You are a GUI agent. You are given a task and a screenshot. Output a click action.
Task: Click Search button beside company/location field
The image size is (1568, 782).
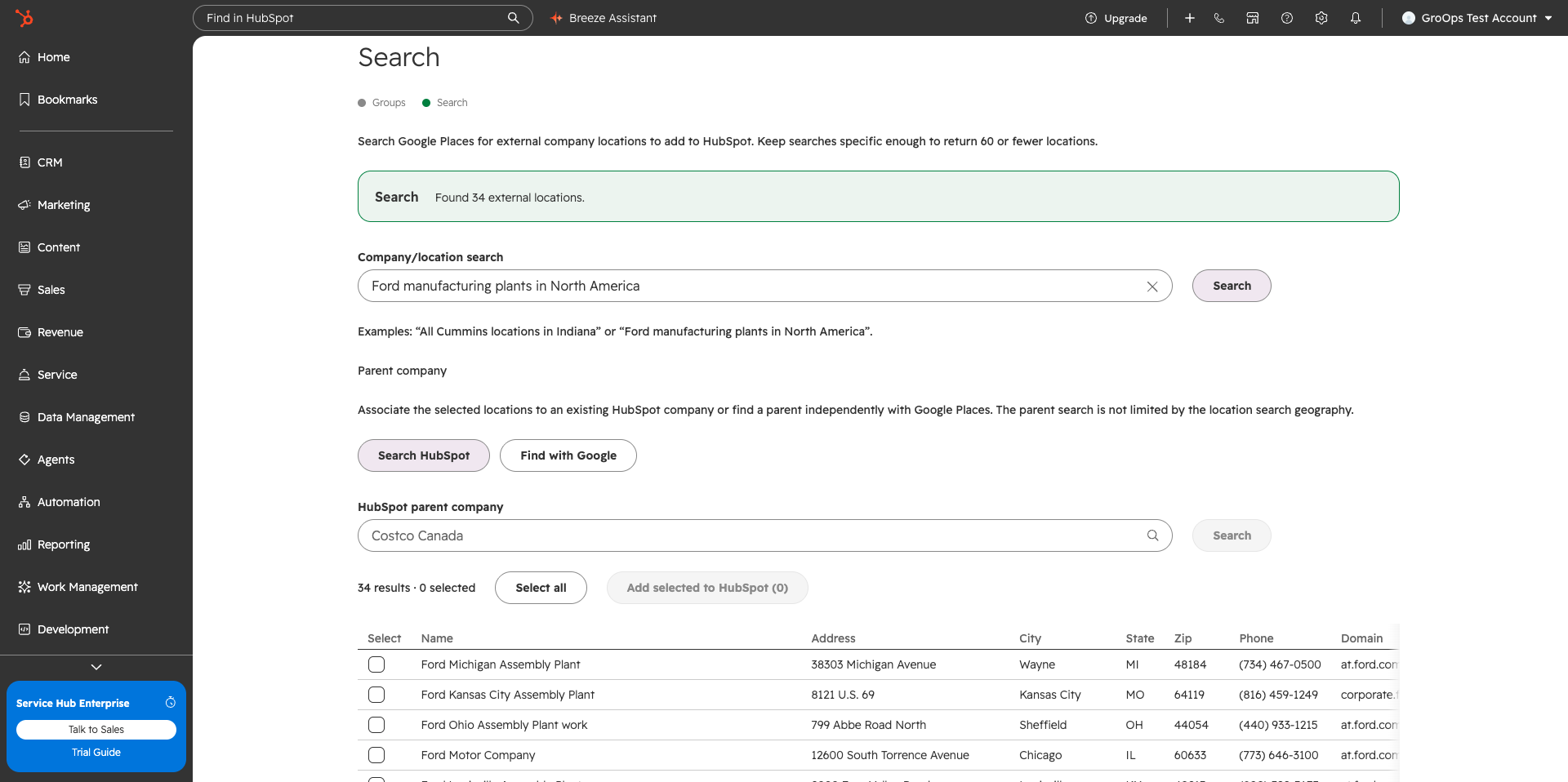1232,286
